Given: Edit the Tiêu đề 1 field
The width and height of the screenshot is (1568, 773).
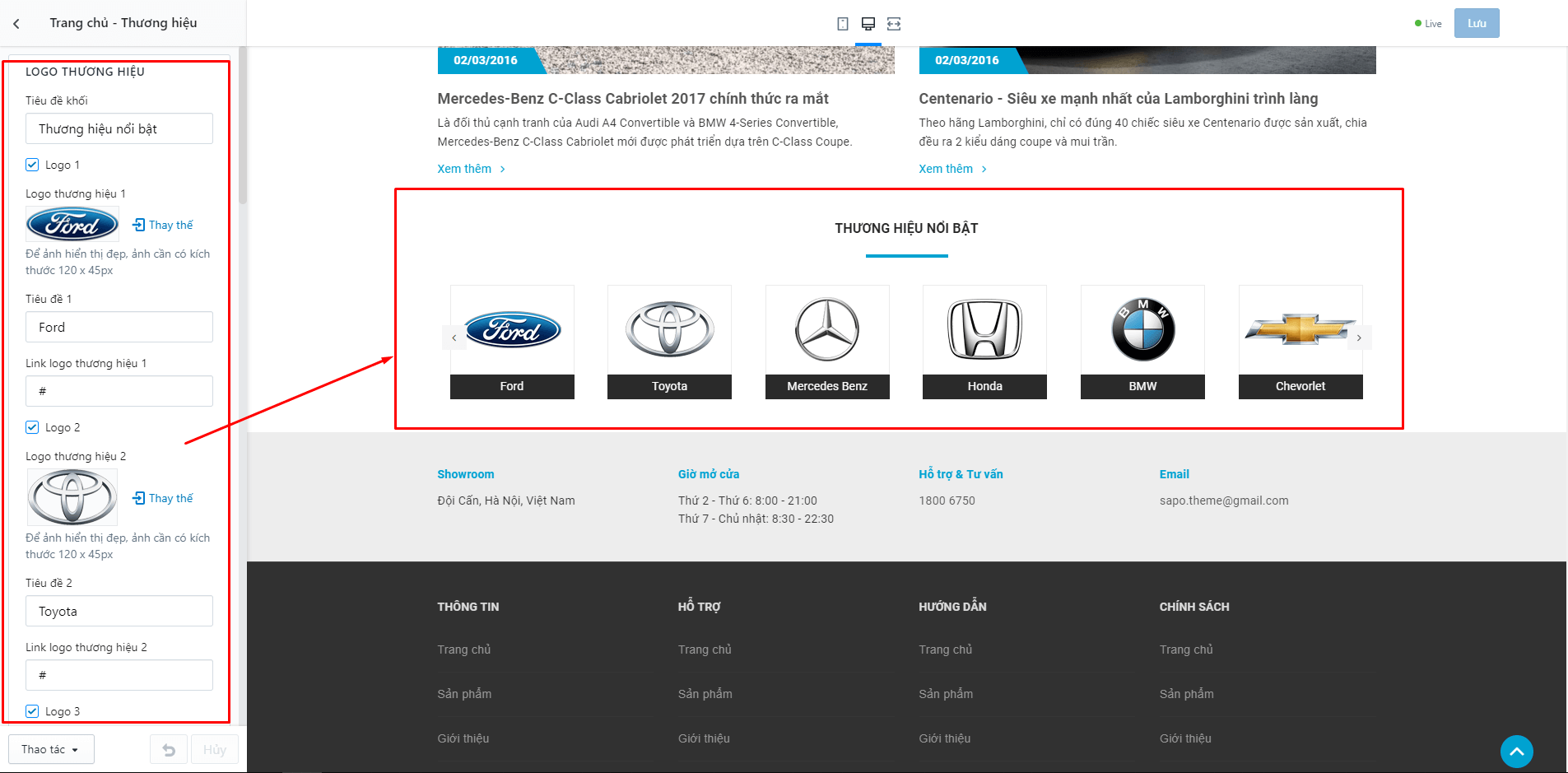Looking at the screenshot, I should coord(119,327).
